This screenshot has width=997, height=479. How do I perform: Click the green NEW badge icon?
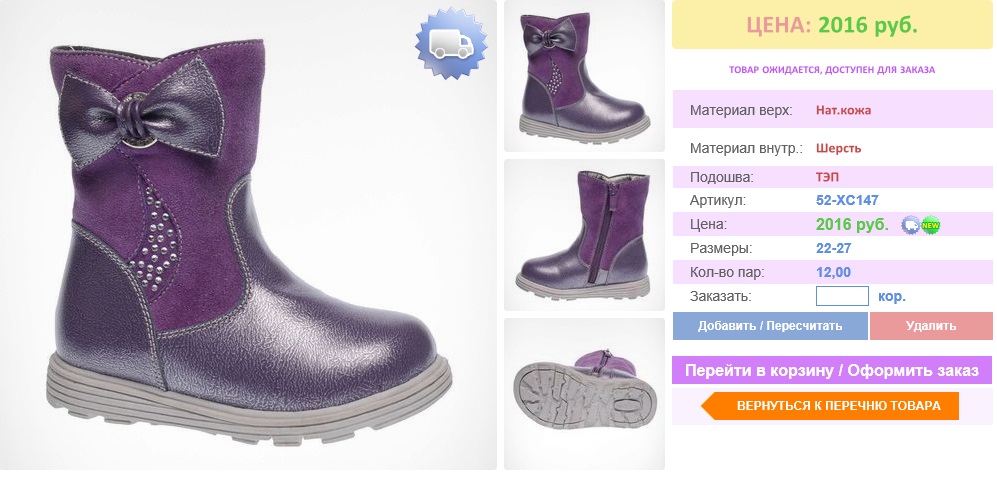[x=931, y=225]
